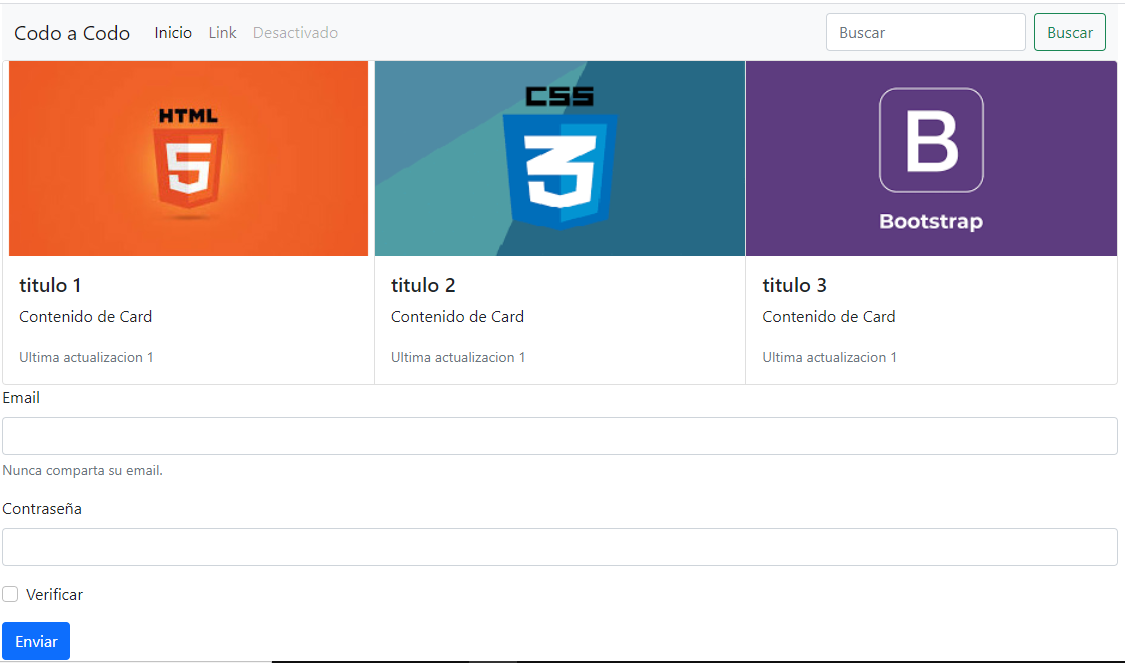Click the CSS3 logo card image
1125x663 pixels.
click(559, 158)
